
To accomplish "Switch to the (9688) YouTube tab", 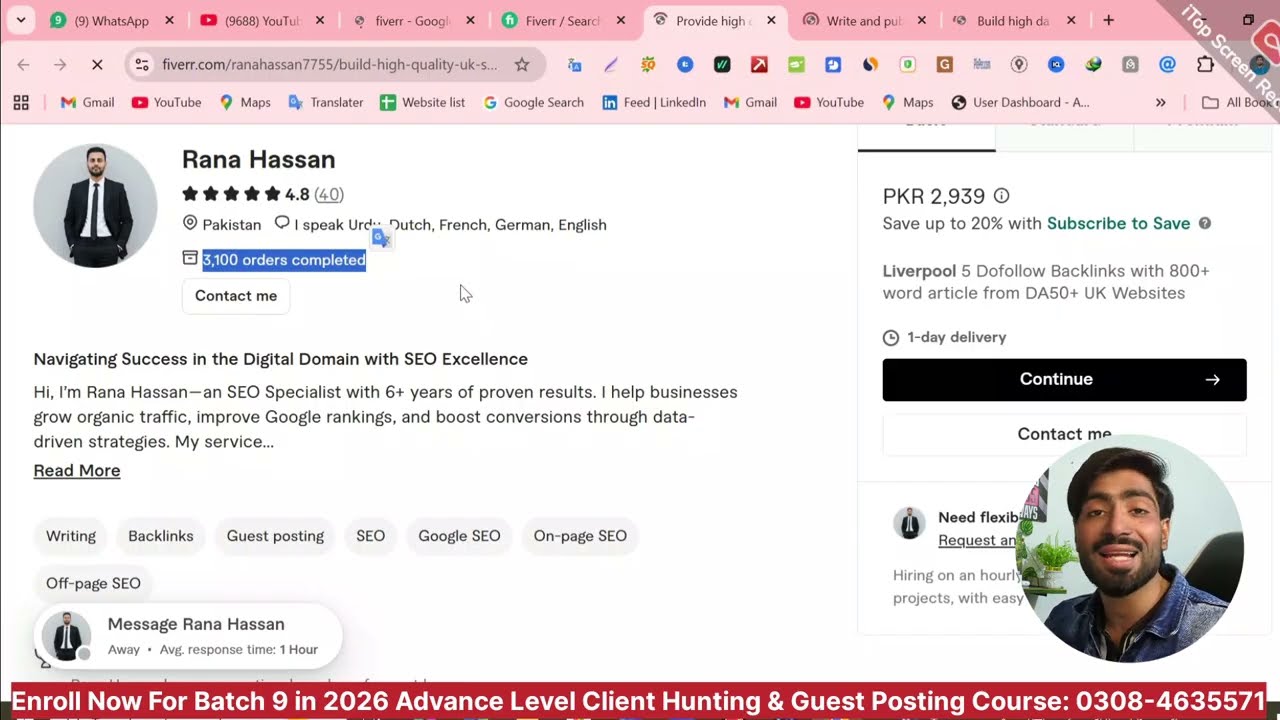I will click(x=262, y=21).
